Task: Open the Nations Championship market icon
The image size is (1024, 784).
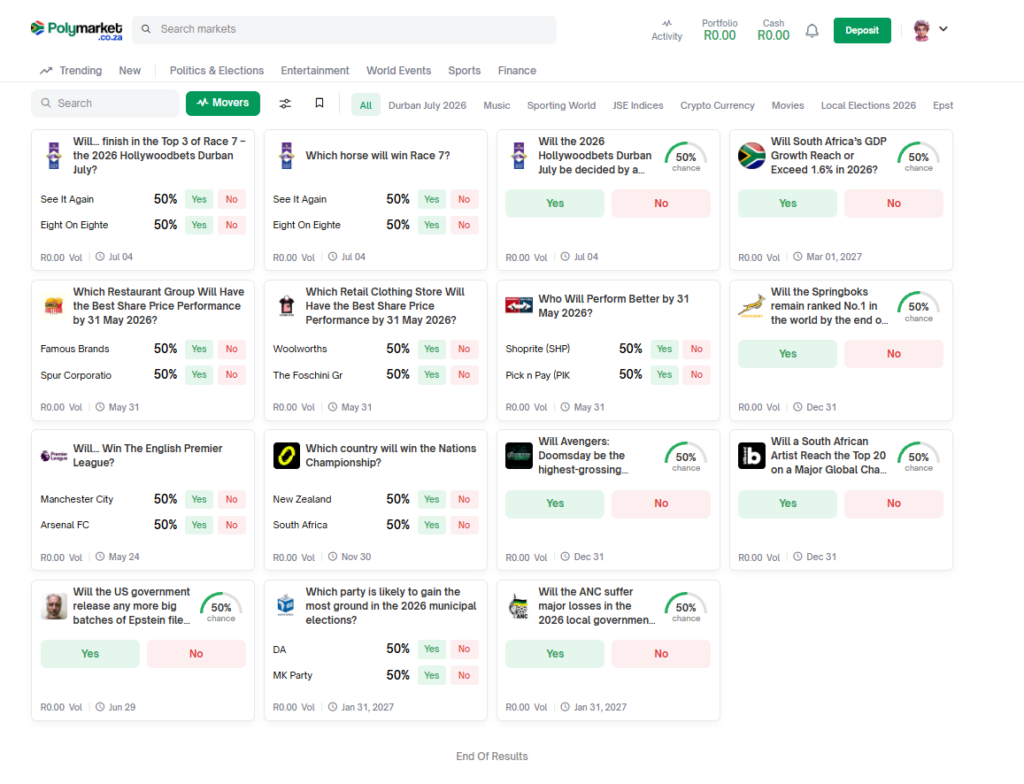Action: pos(287,455)
